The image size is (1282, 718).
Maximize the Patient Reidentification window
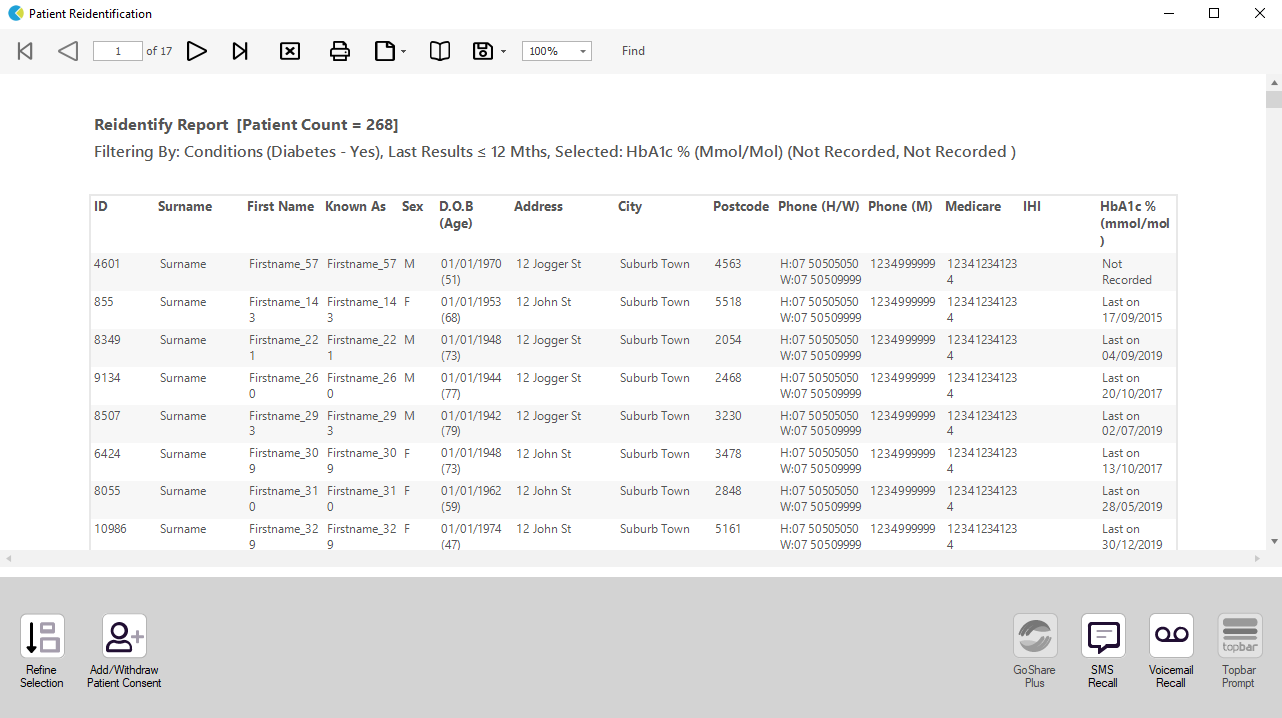[x=1214, y=14]
